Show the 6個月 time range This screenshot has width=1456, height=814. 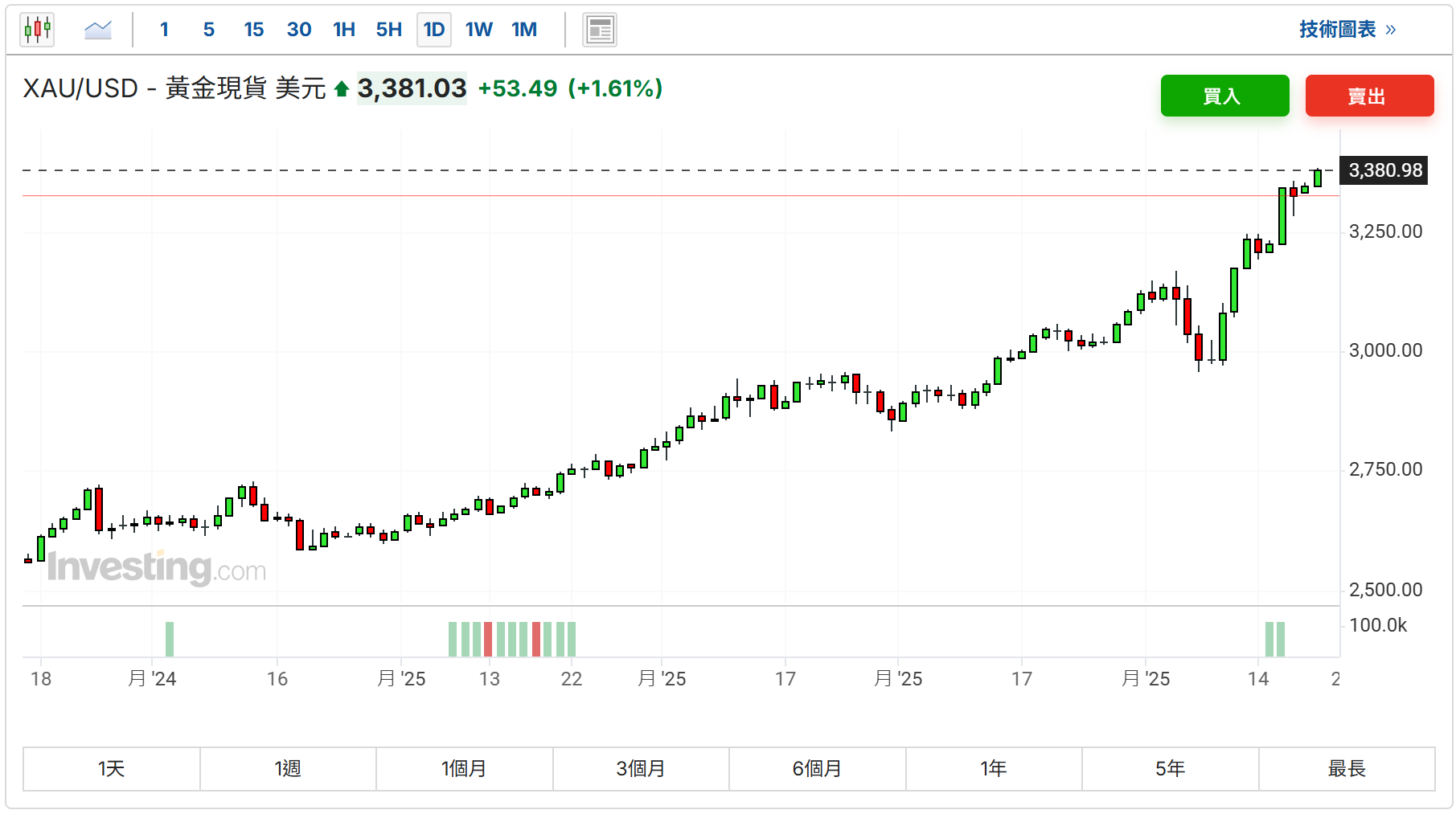click(818, 769)
